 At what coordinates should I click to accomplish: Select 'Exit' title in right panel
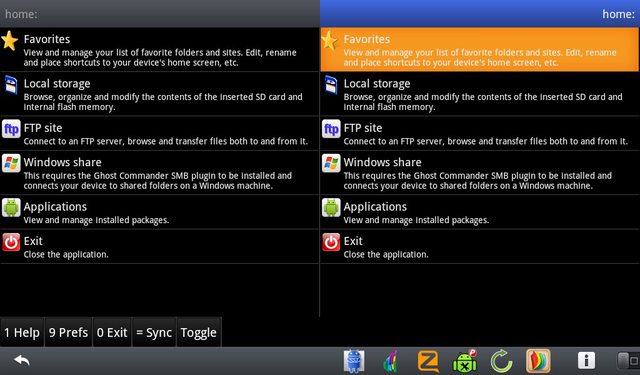(353, 241)
